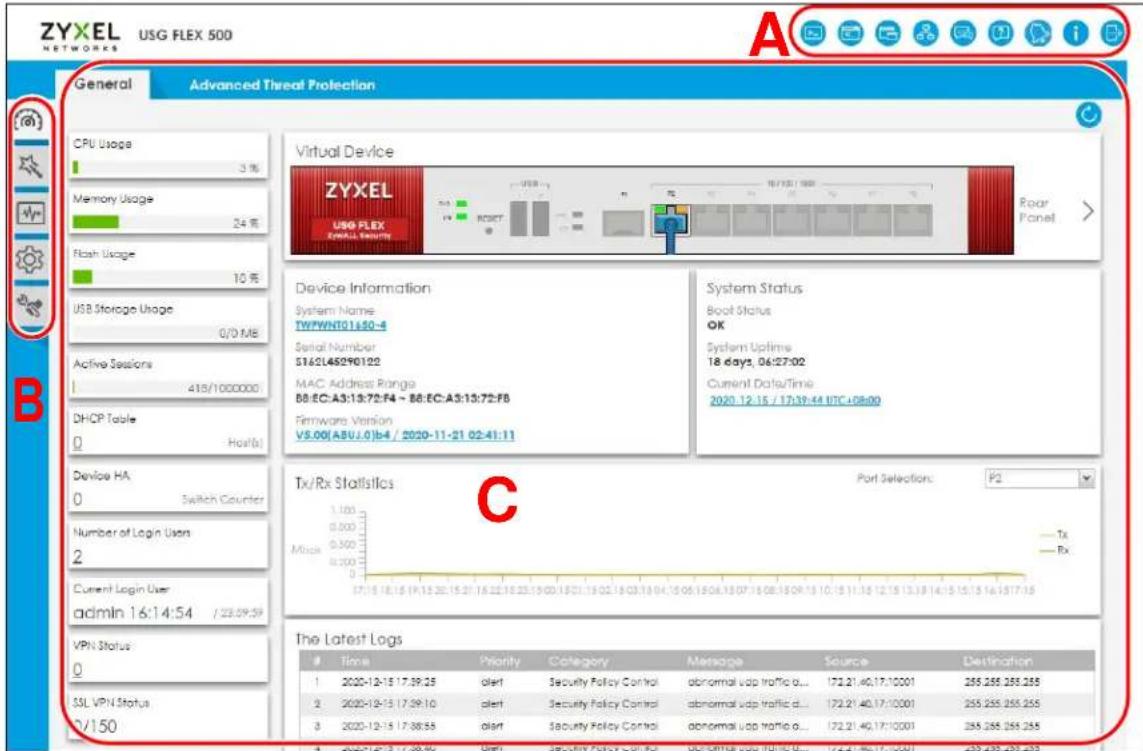Click the Message column header in logs

(x=714, y=661)
